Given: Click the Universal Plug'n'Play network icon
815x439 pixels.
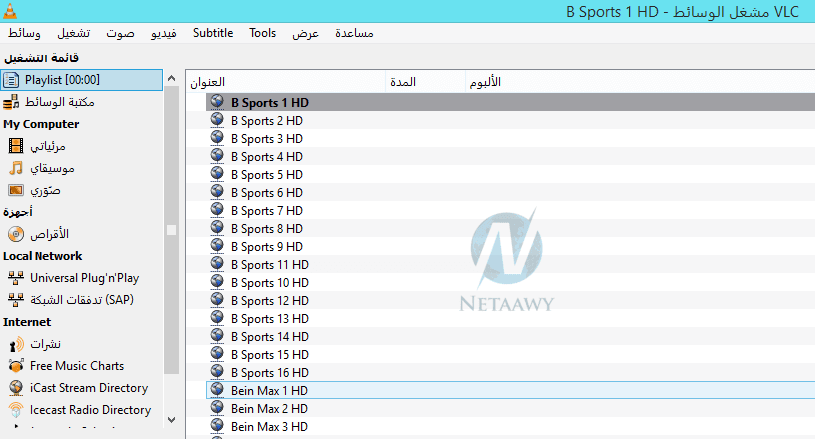Looking at the screenshot, I should 16,278.
